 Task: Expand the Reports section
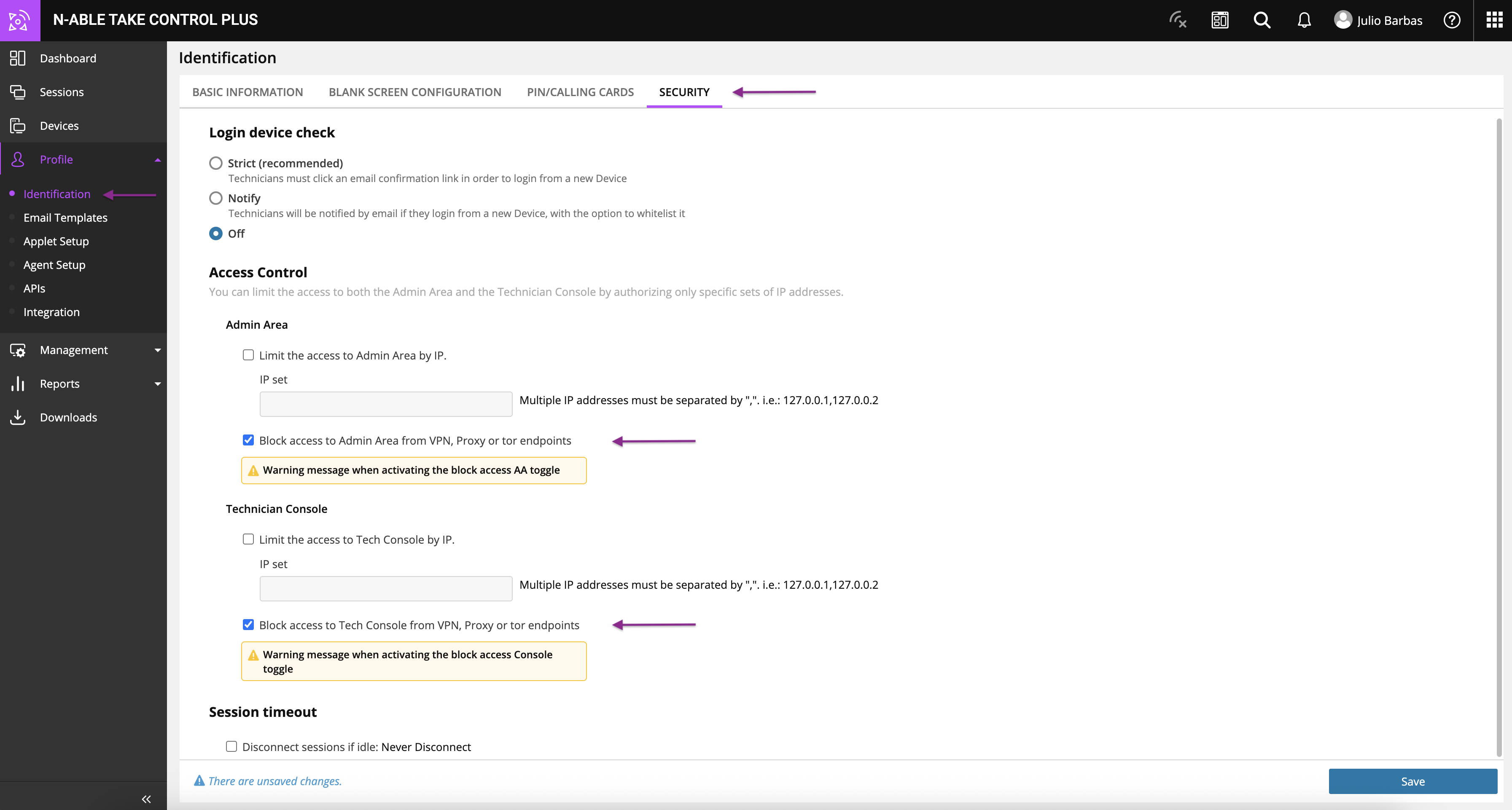157,384
